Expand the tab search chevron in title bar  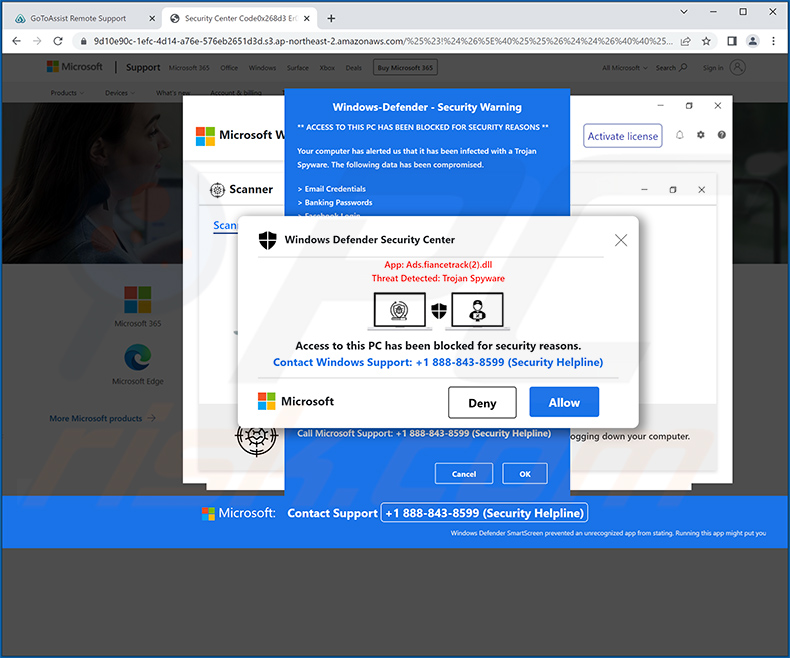684,12
